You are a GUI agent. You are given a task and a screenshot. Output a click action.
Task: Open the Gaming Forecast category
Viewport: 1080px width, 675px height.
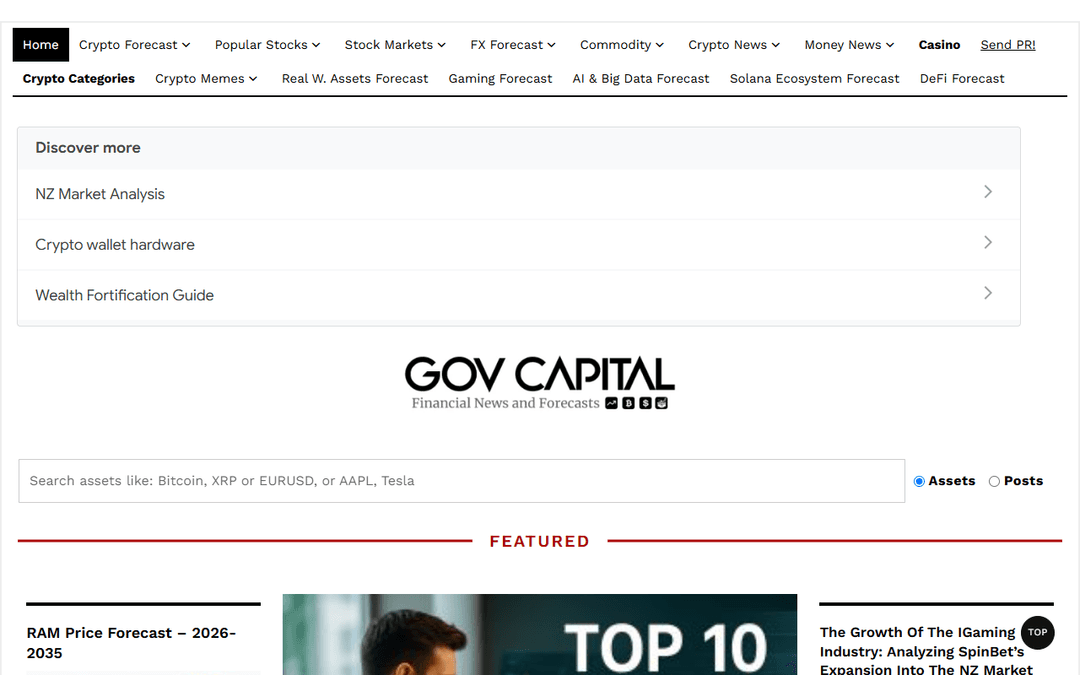click(500, 79)
